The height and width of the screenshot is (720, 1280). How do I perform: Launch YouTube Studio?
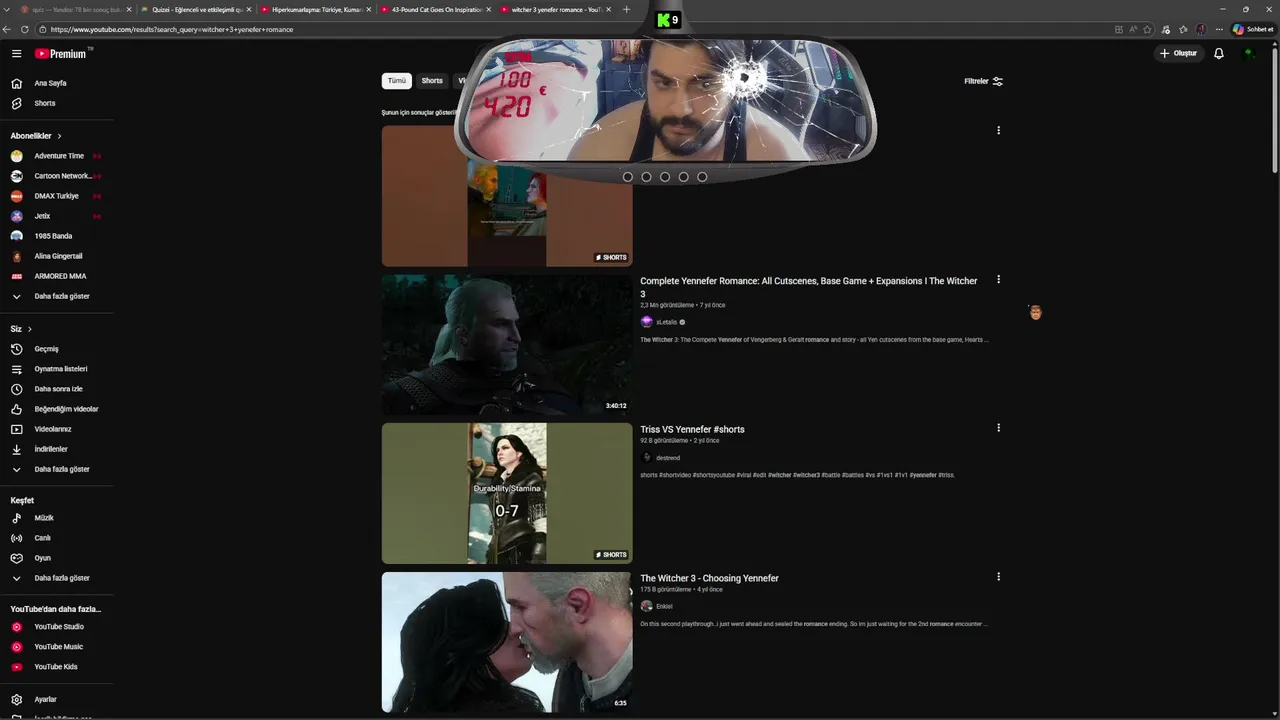pos(59,627)
